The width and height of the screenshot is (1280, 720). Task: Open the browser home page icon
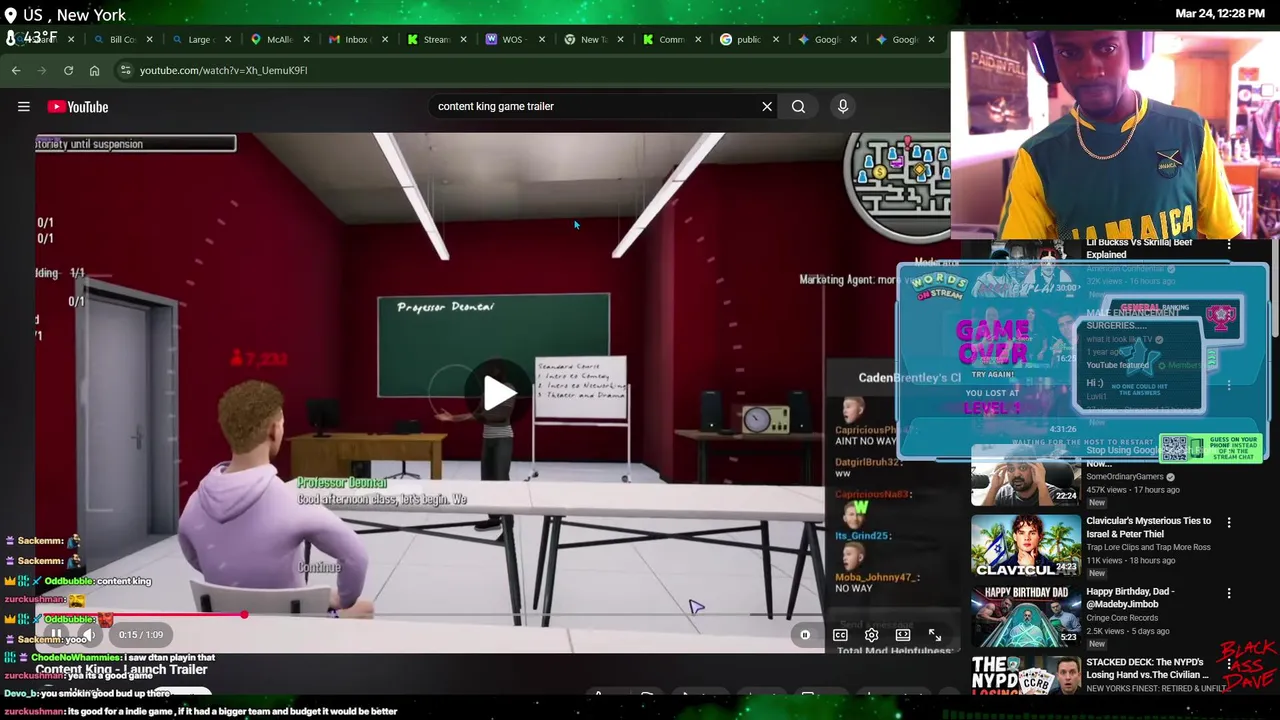pos(94,70)
